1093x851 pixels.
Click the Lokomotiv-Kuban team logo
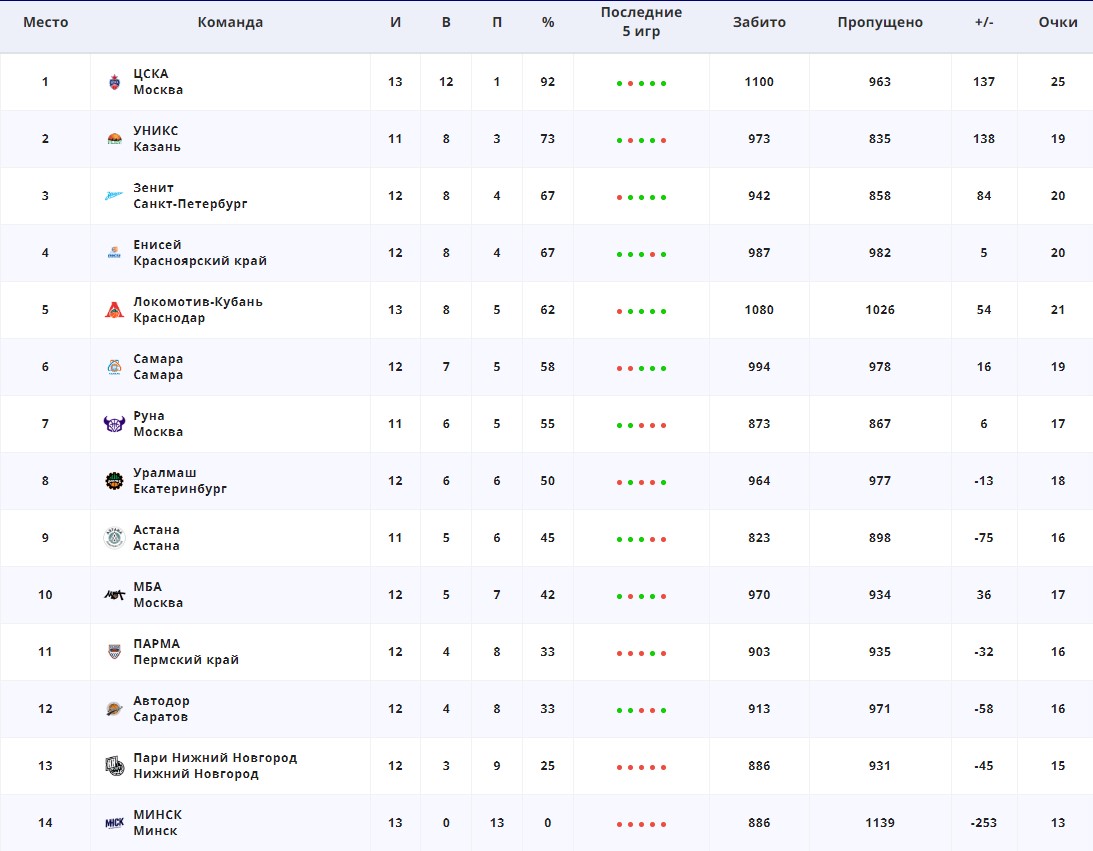pos(114,310)
